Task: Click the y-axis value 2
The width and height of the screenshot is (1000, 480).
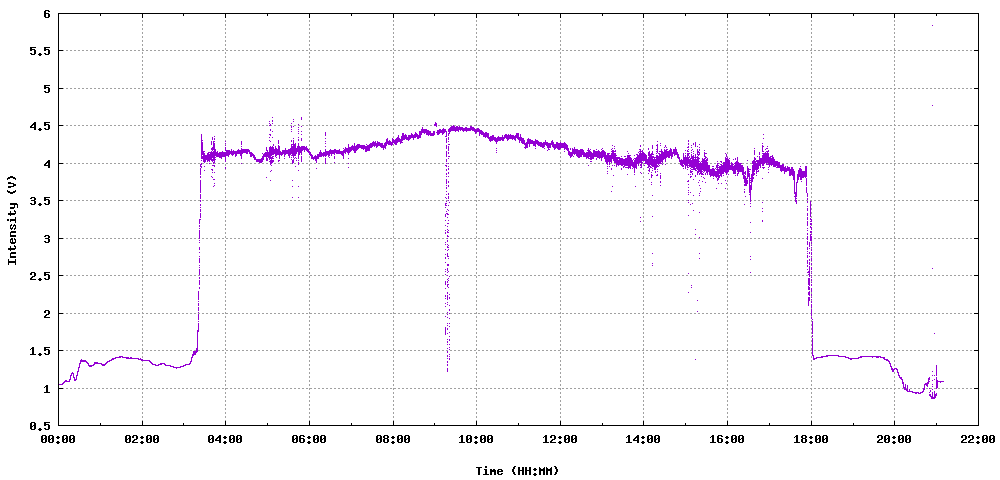Action: click(x=48, y=314)
